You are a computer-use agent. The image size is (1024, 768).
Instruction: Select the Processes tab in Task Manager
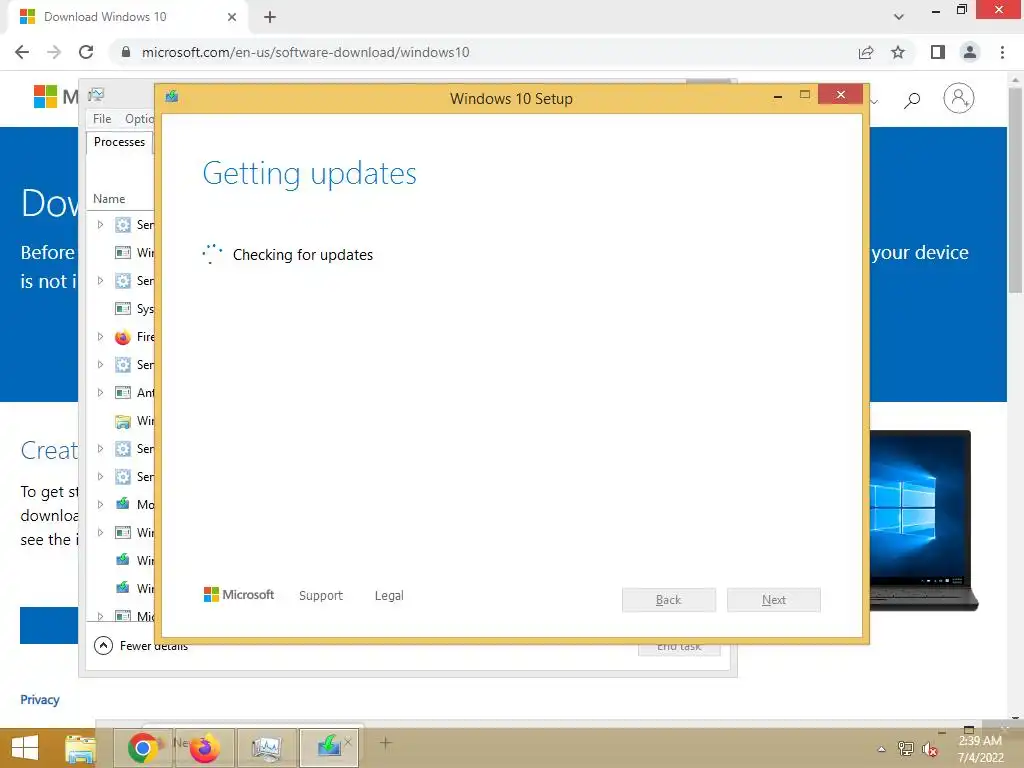[x=120, y=142]
